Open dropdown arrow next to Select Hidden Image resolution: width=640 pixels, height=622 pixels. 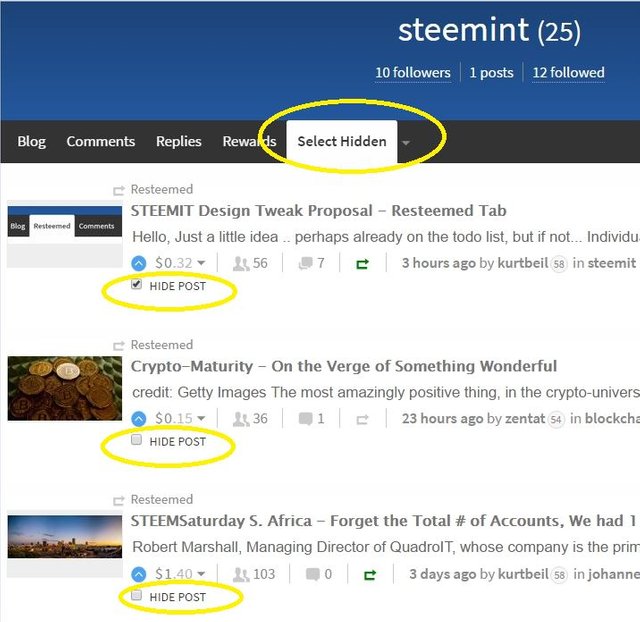tap(405, 143)
